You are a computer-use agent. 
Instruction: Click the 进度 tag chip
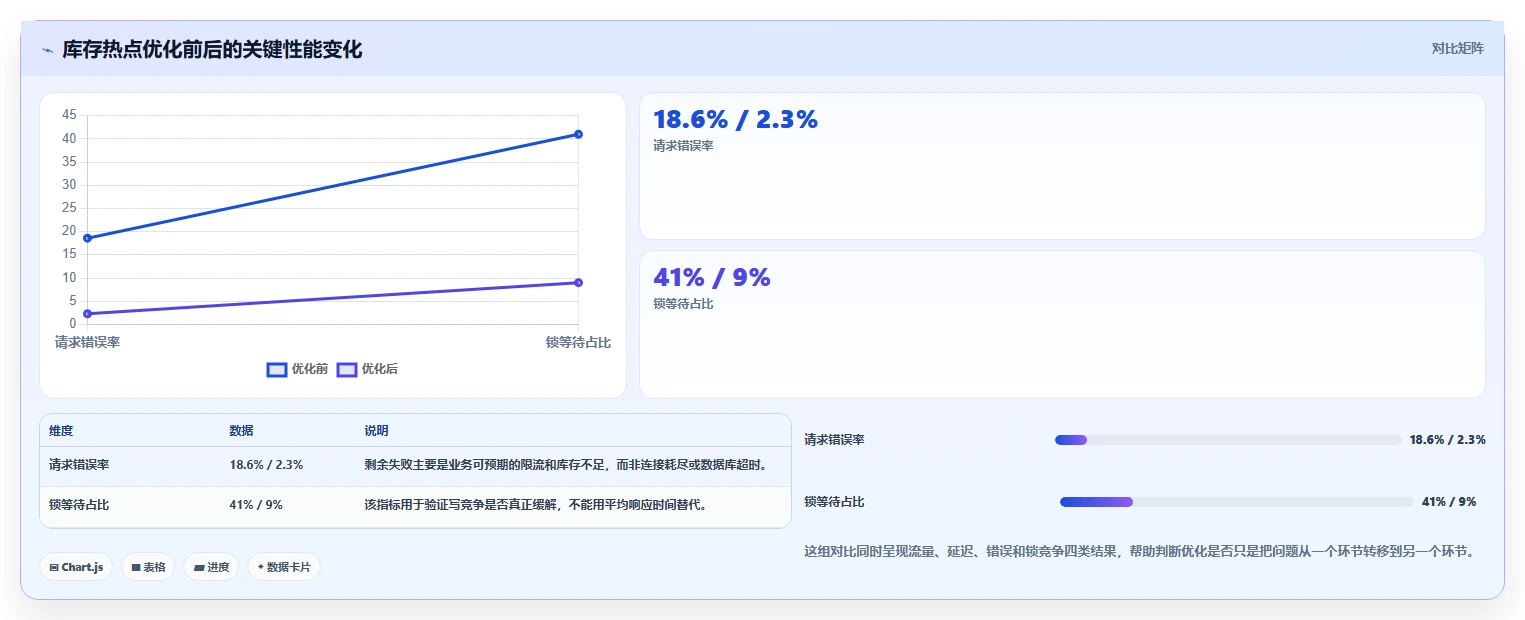click(211, 567)
